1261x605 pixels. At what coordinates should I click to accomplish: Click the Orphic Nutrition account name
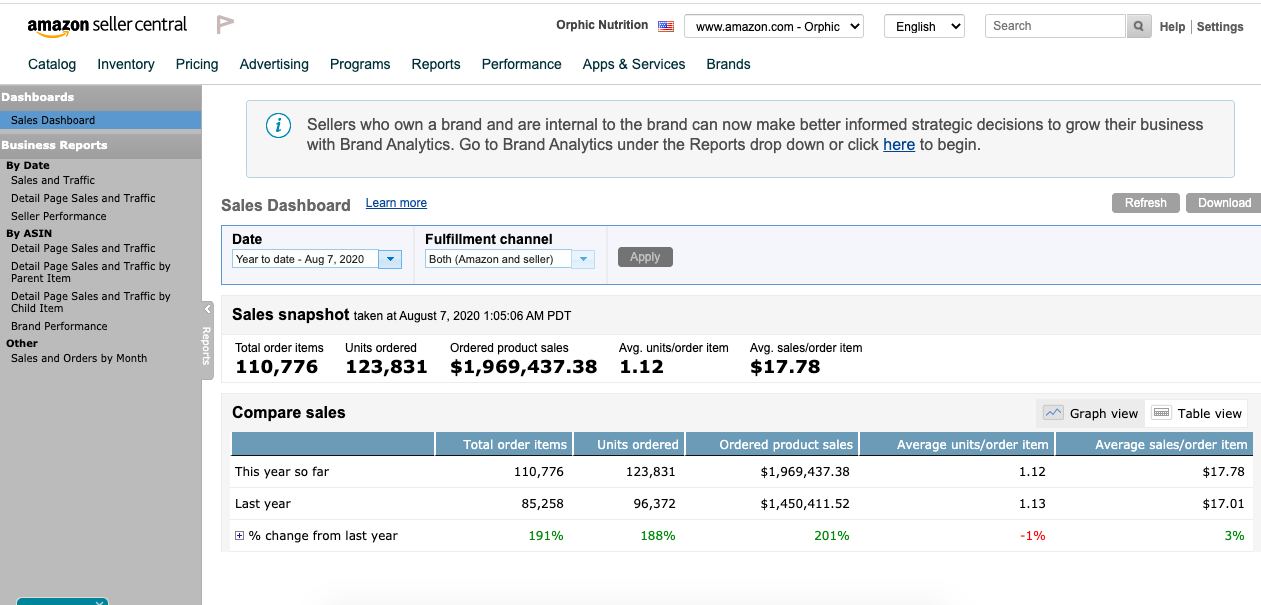602,25
